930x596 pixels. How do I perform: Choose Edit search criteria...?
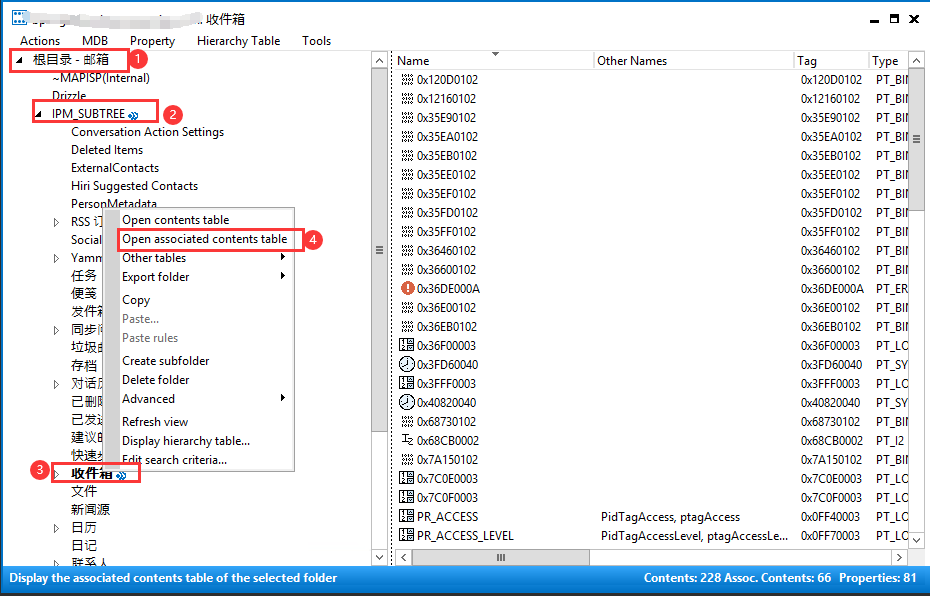[205, 460]
